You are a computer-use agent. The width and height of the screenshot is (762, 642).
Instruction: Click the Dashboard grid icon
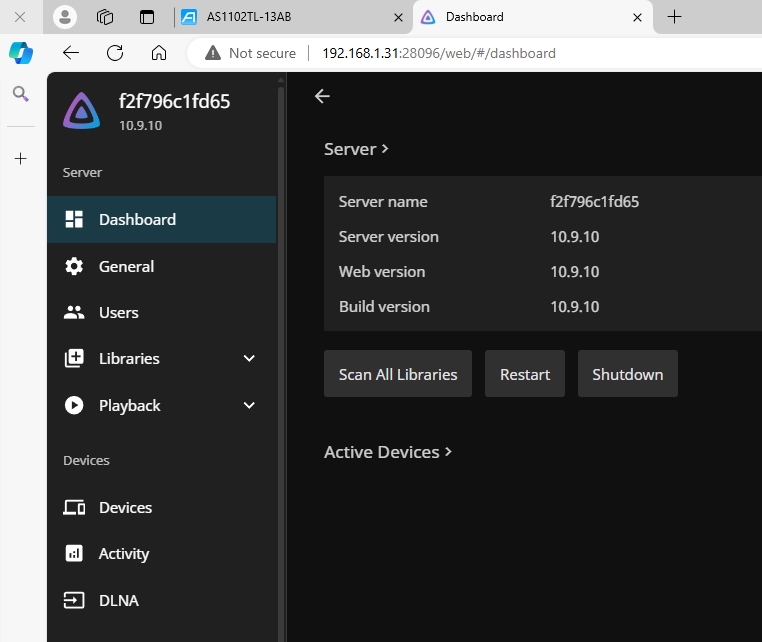(x=74, y=220)
